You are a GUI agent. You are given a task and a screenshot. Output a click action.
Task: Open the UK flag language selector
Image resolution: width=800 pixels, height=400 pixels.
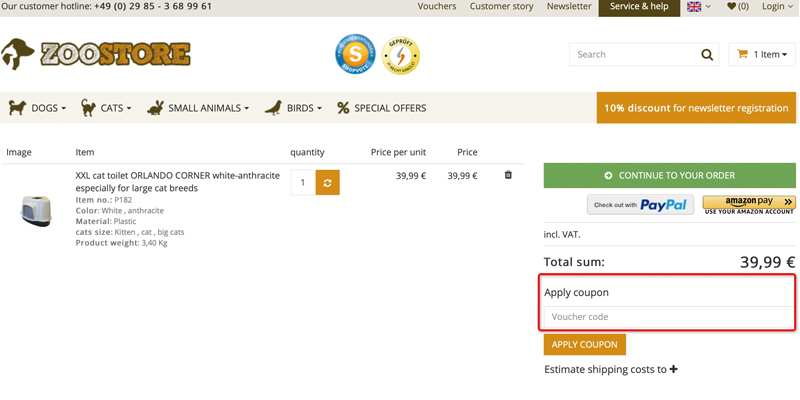[699, 7]
